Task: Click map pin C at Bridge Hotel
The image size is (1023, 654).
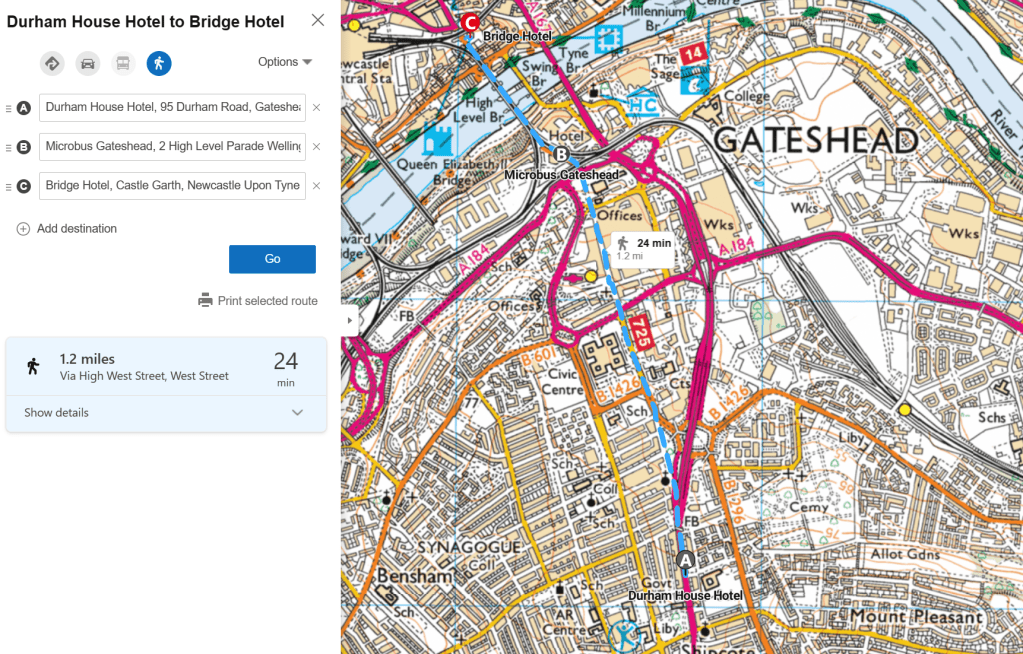Action: 470,23
